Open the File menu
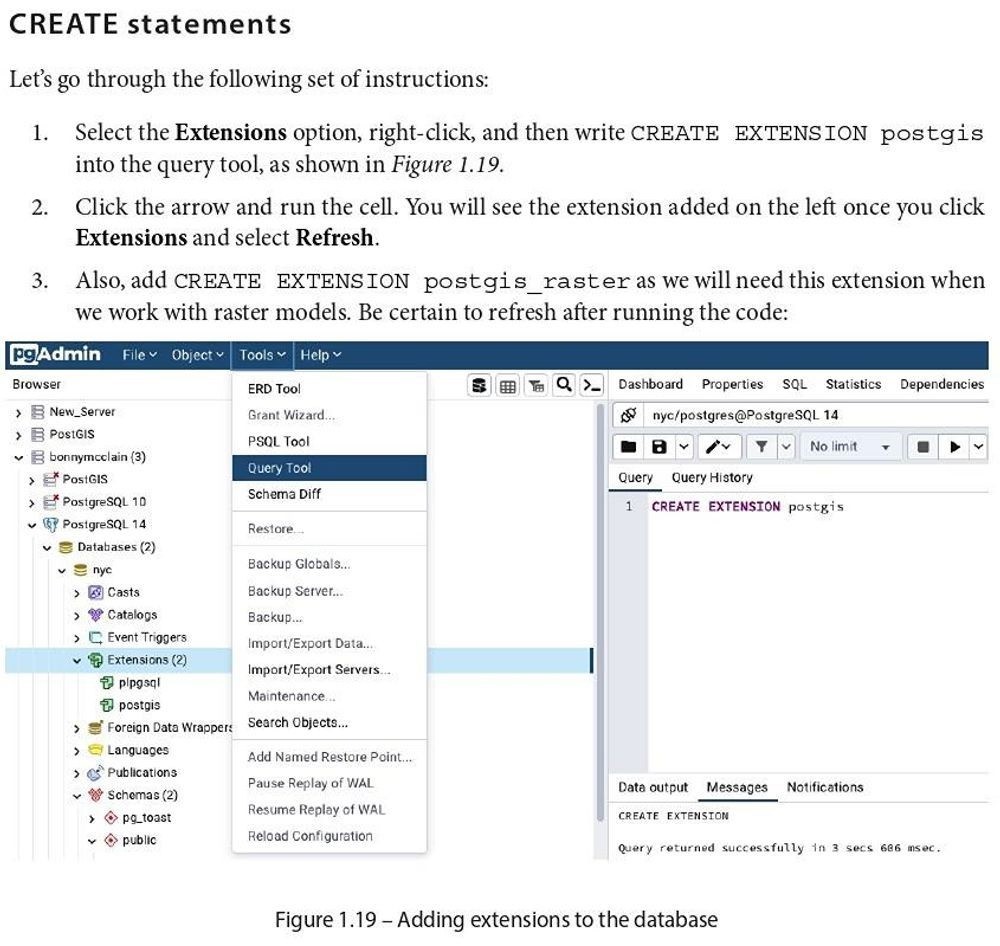Viewport: 1000px width, 946px height. coord(140,355)
